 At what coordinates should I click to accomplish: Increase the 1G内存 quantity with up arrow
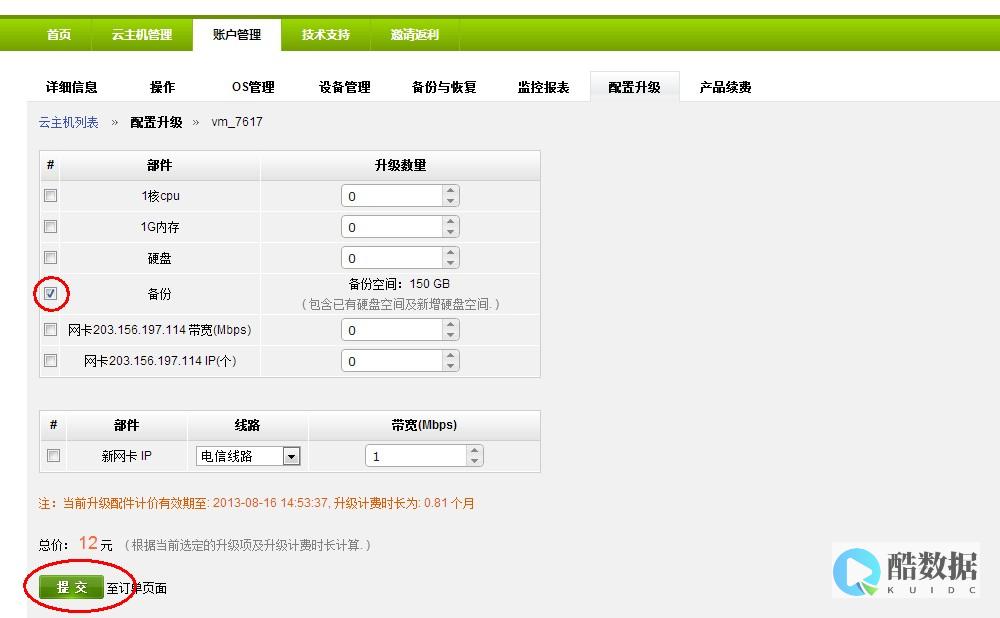point(451,222)
